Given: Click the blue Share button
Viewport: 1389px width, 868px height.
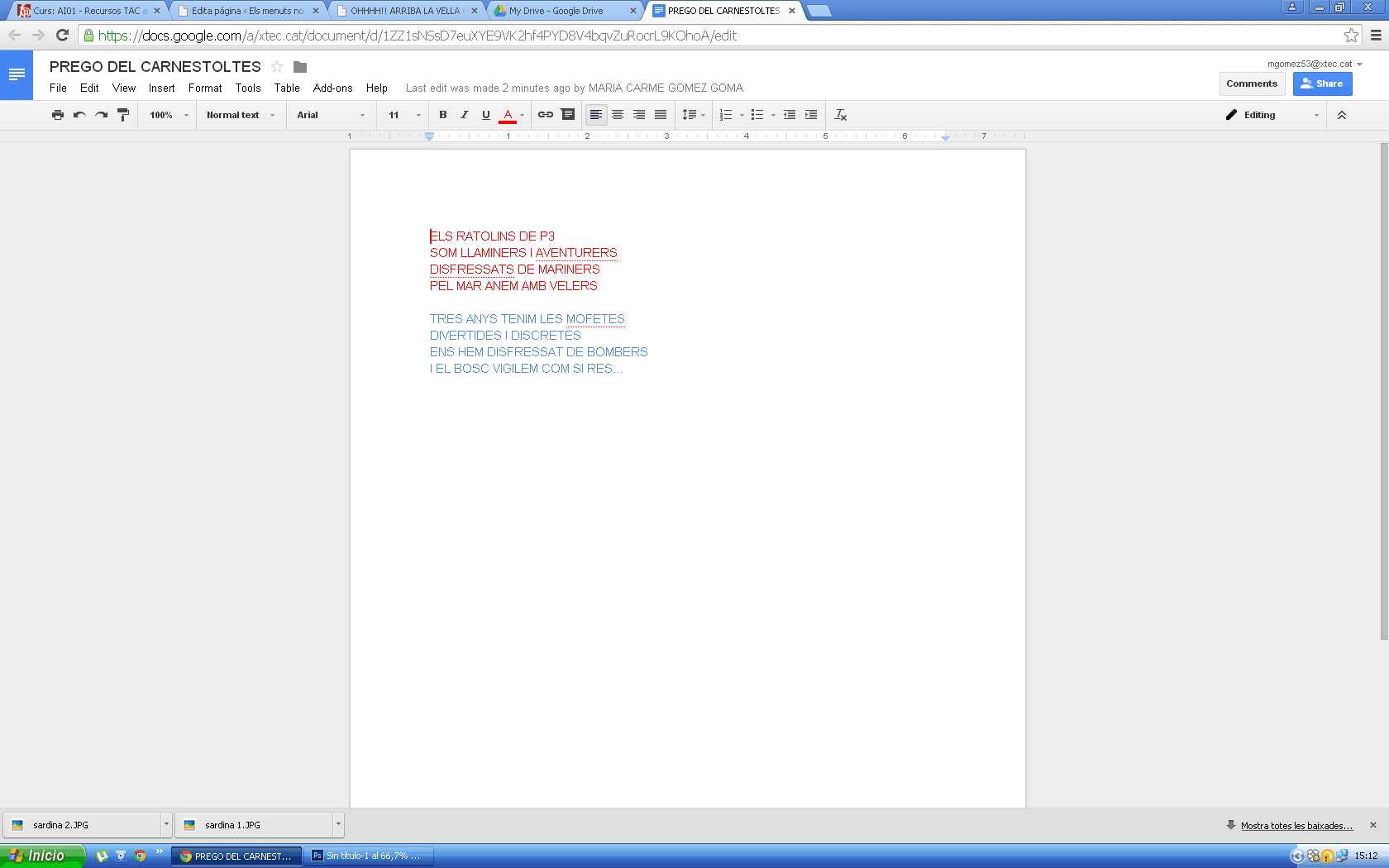Looking at the screenshot, I should pos(1322,83).
